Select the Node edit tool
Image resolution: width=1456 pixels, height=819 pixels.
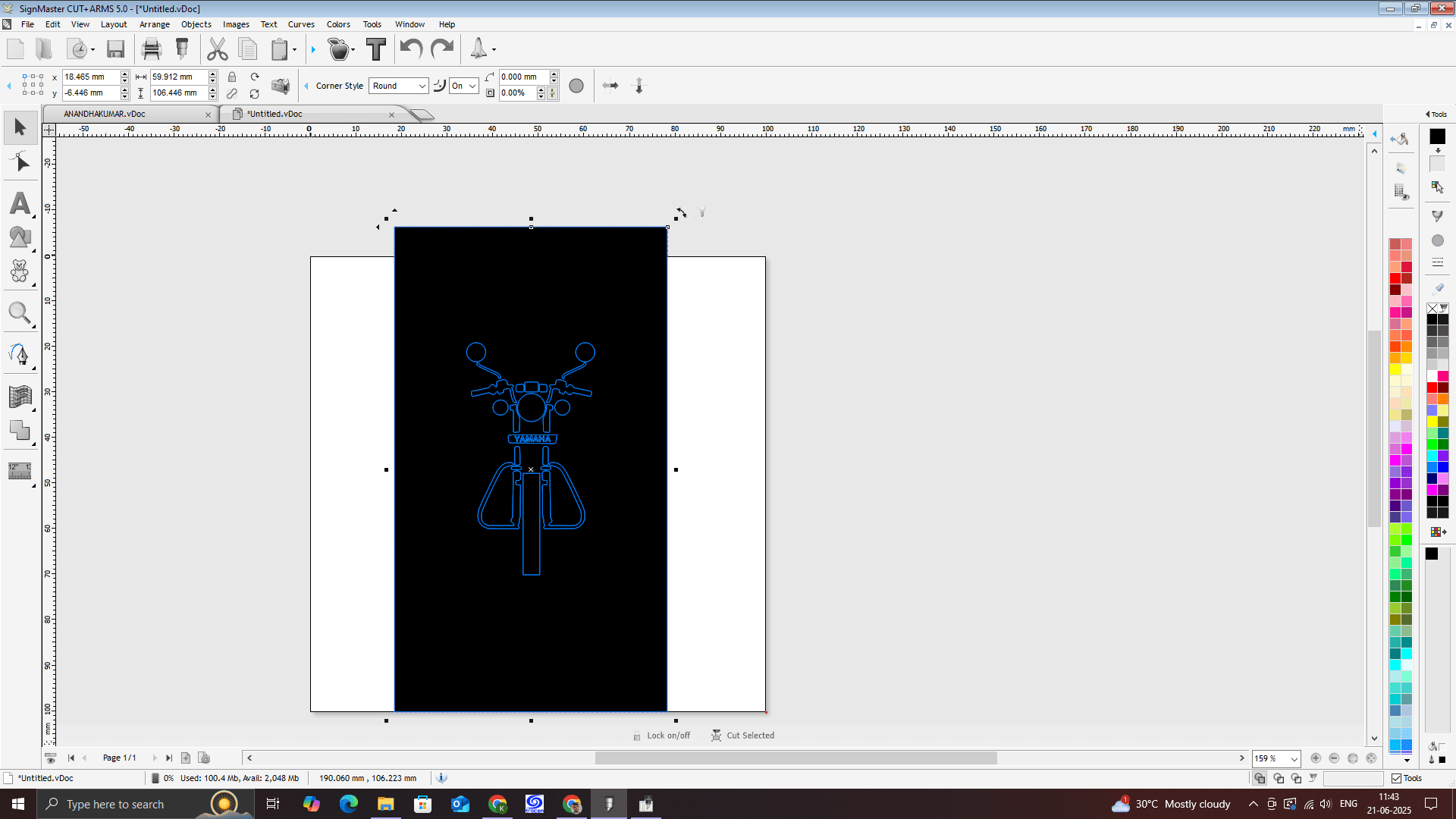click(20, 162)
